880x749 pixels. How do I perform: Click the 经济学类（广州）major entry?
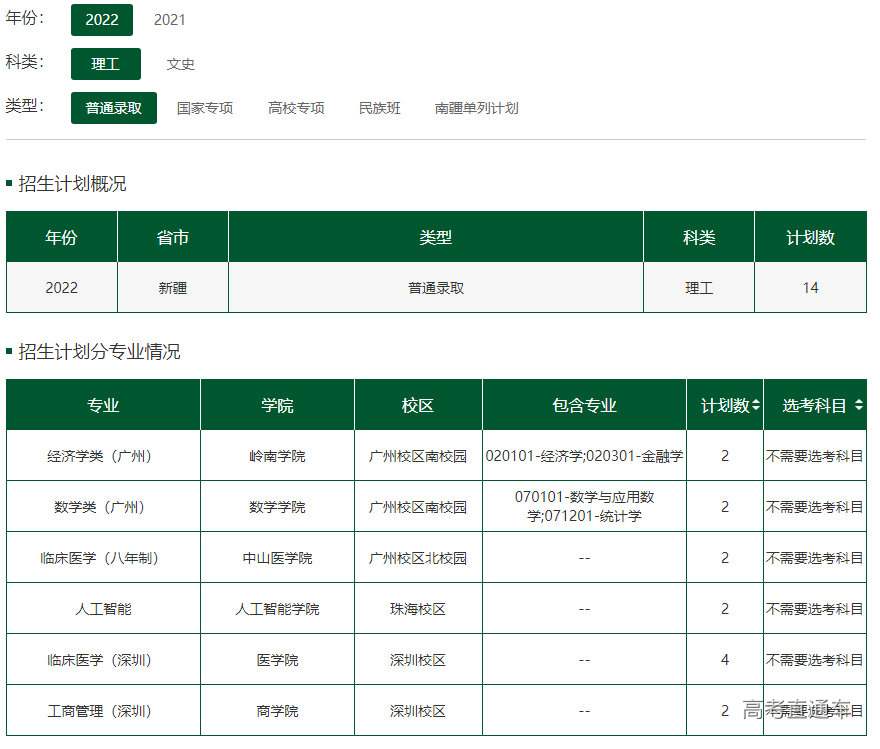click(103, 455)
